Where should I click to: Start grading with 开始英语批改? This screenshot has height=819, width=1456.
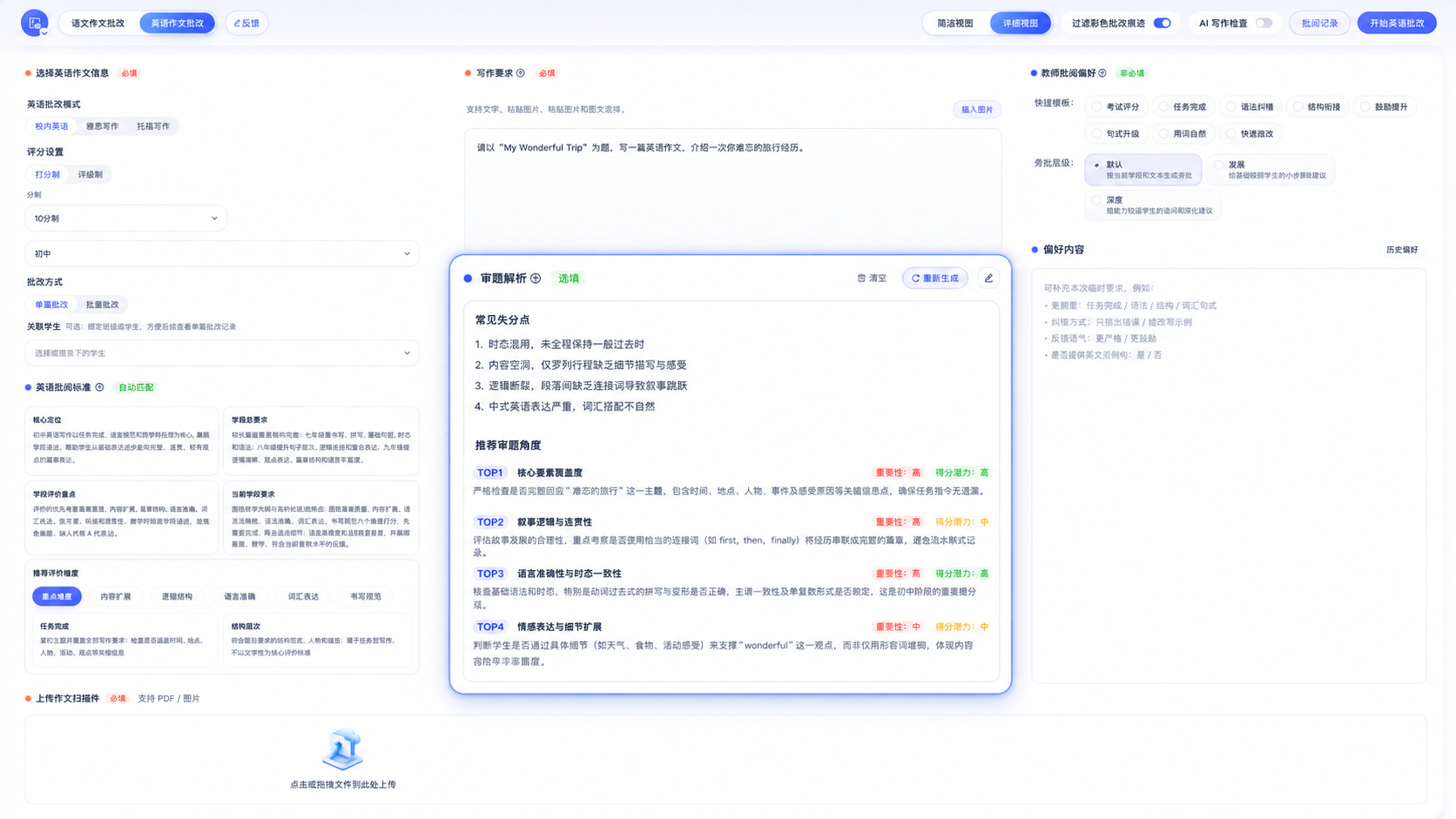pos(1396,23)
